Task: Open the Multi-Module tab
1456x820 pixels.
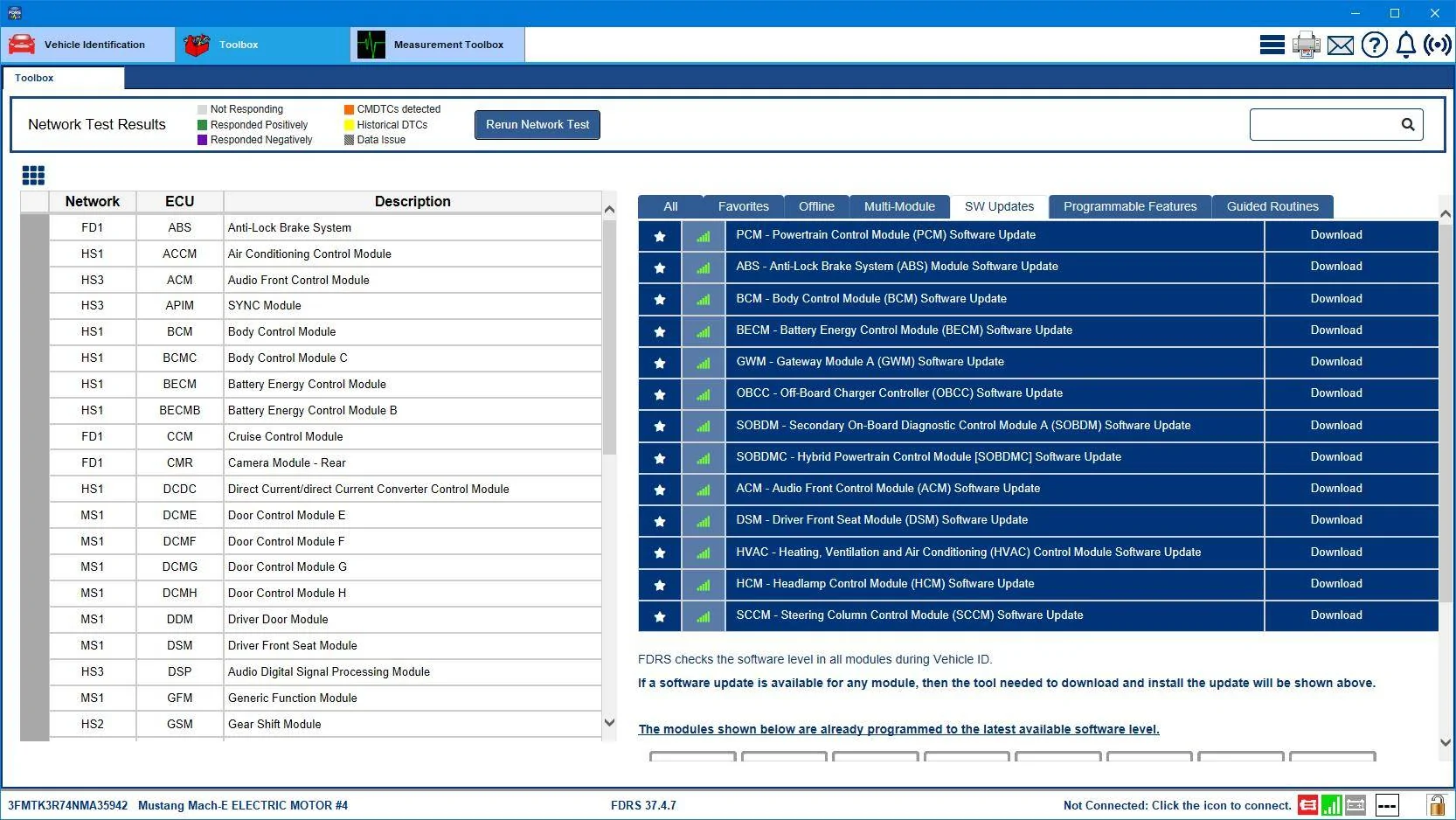Action: [x=899, y=206]
